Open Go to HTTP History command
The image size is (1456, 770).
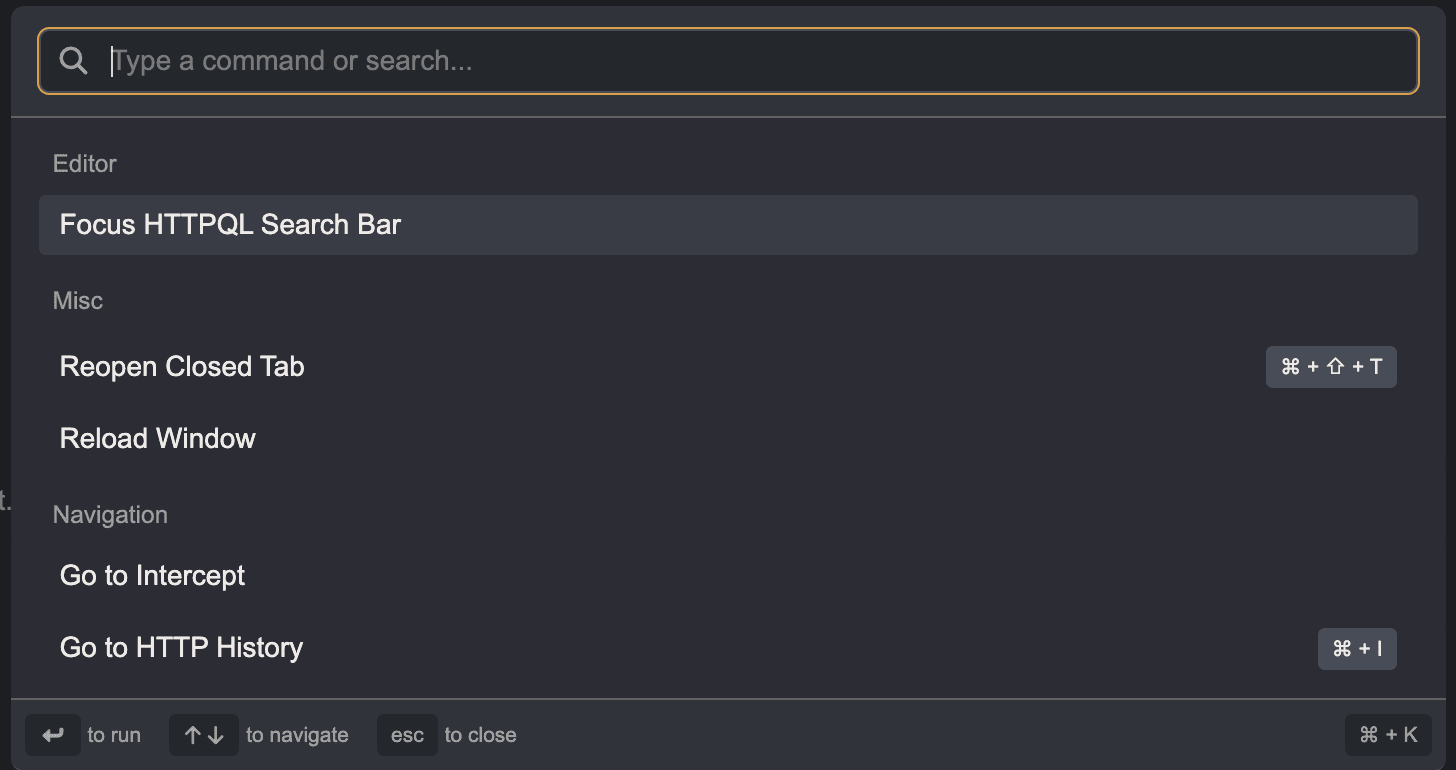pyautogui.click(x=728, y=648)
